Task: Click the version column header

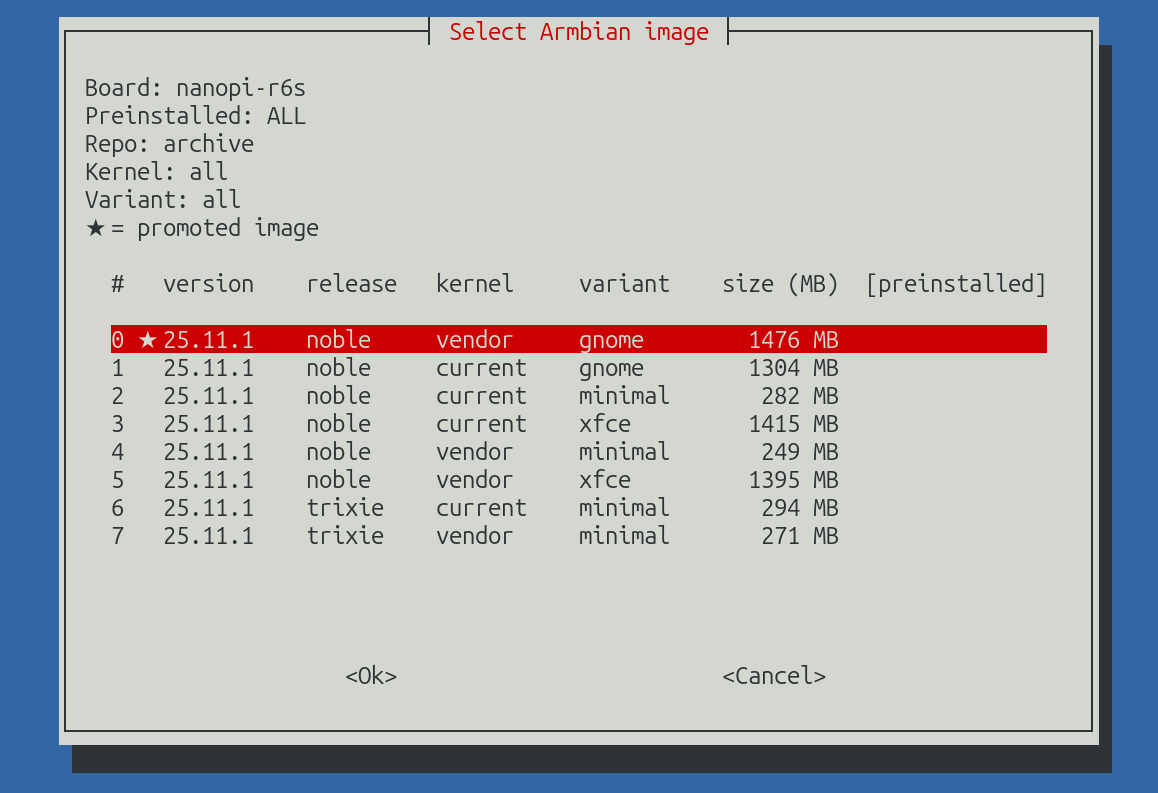Action: [208, 284]
